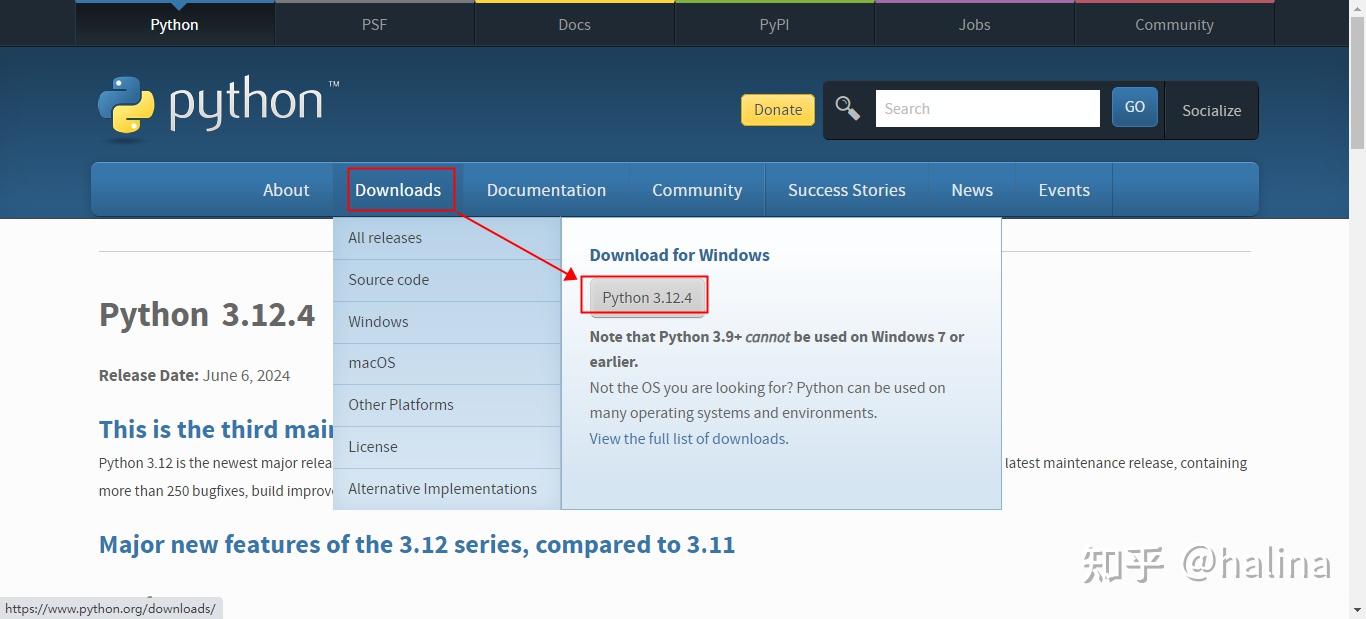1366x619 pixels.
Task: Switch to the Docs top-bar tab
Action: point(575,24)
